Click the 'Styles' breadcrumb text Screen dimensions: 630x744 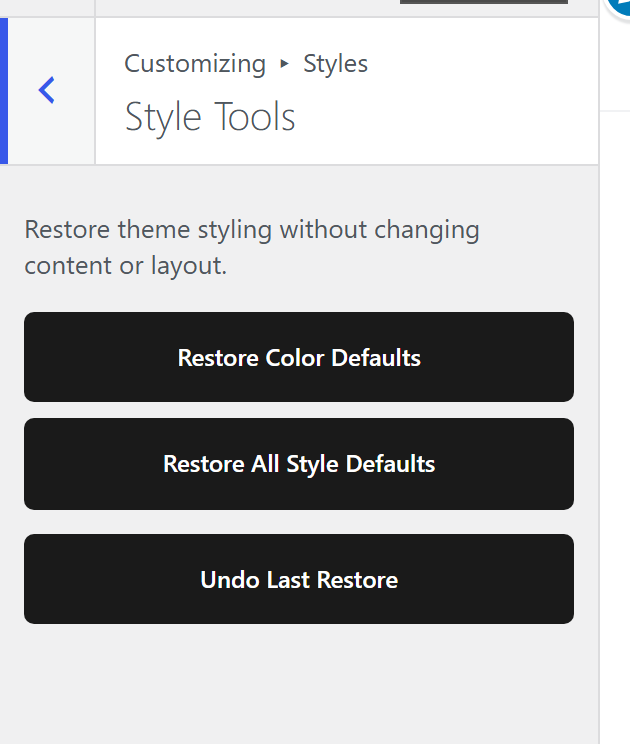pos(335,64)
